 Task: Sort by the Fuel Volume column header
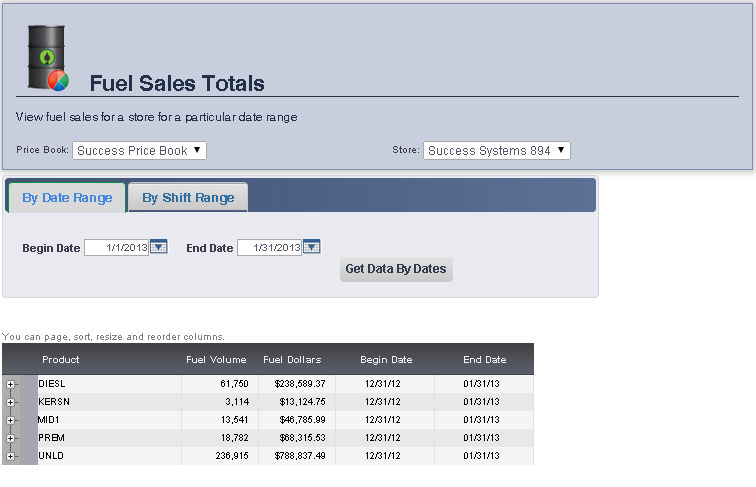pos(216,360)
